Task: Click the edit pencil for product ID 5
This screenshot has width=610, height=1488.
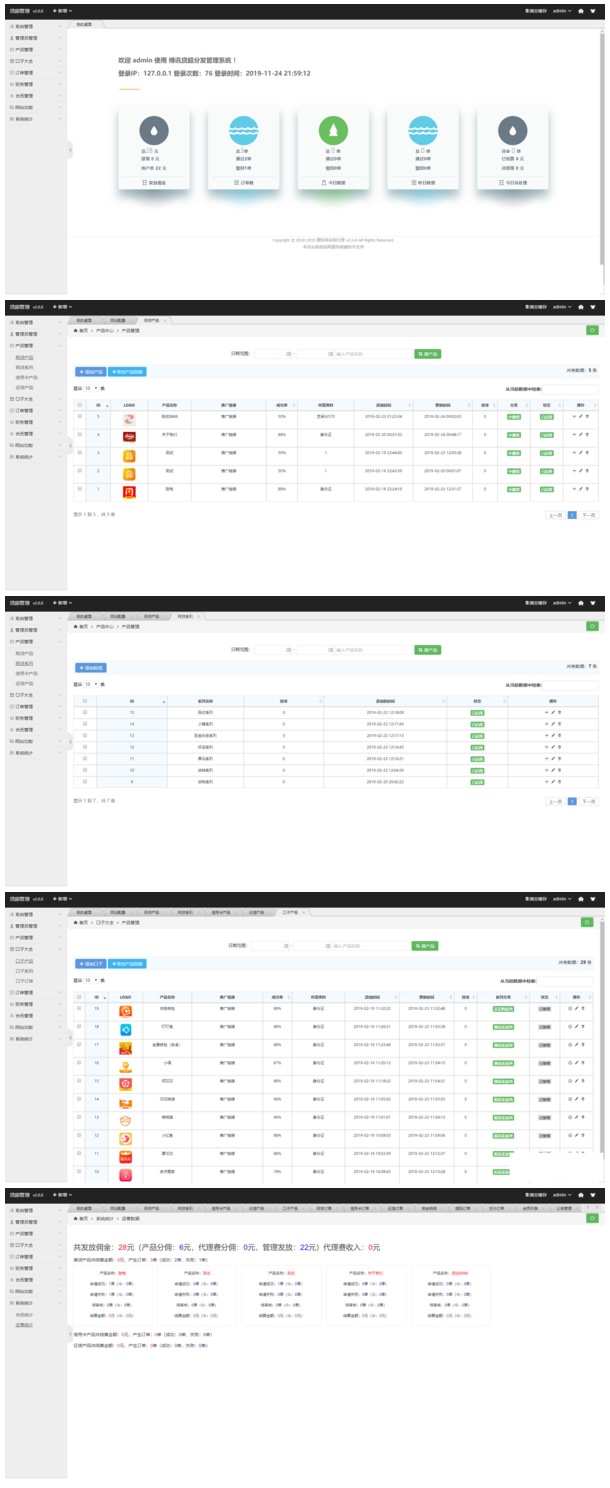Action: coord(580,416)
